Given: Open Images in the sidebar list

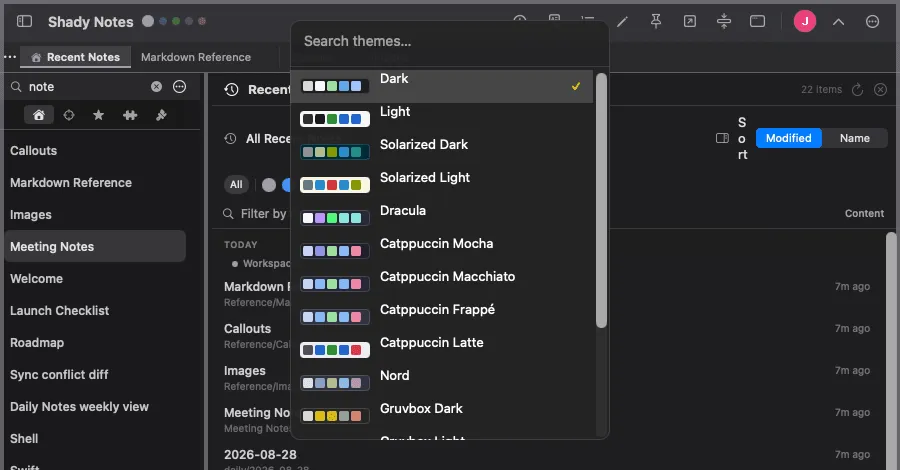Looking at the screenshot, I should tap(95, 215).
